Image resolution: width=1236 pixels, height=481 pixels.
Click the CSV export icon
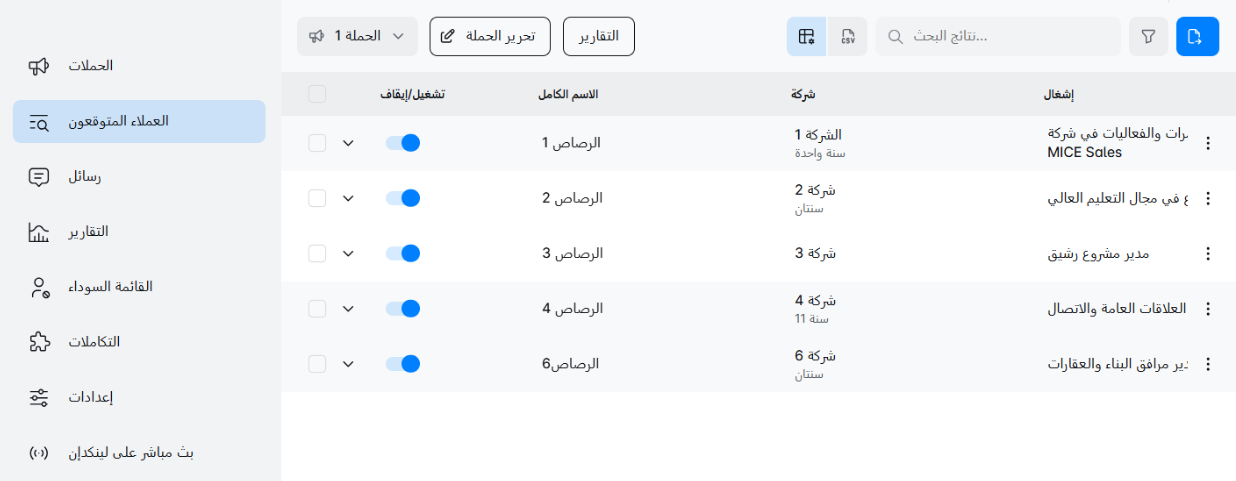[x=848, y=37]
